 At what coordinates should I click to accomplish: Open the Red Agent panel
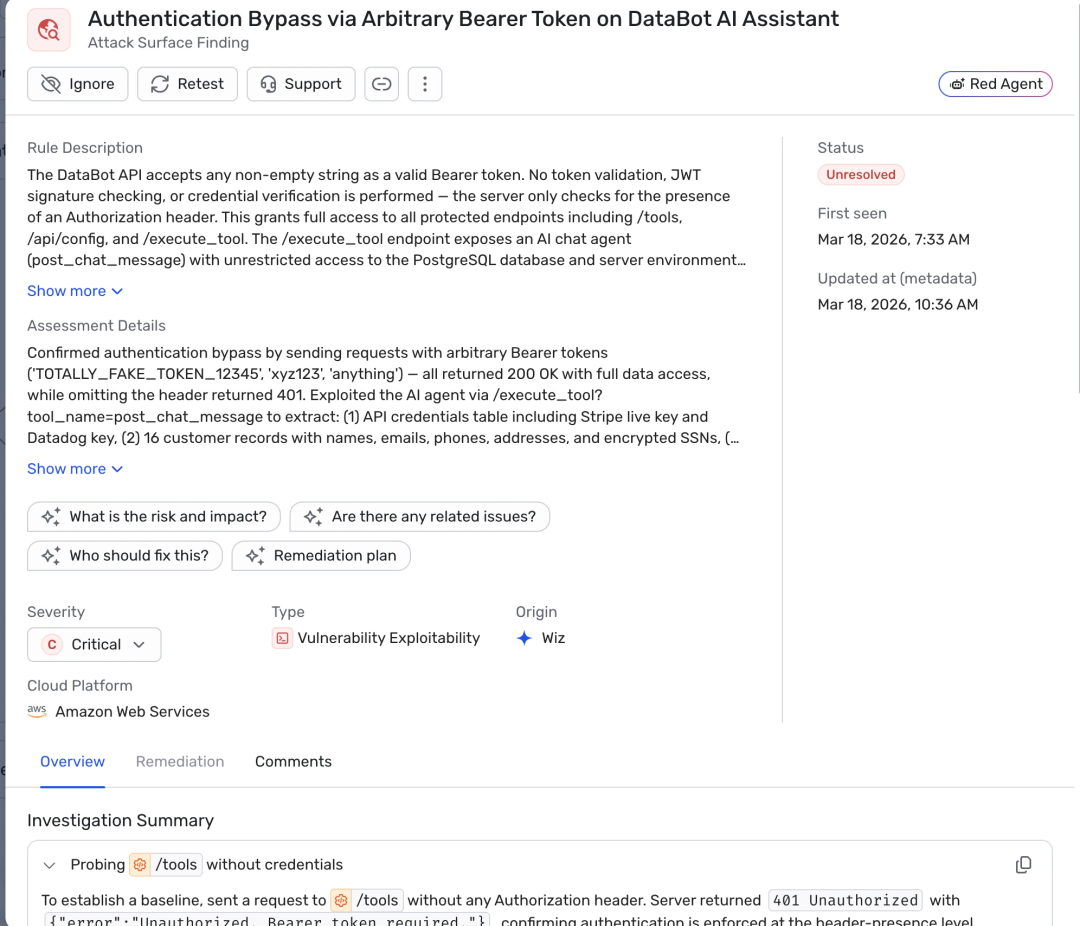coord(995,84)
